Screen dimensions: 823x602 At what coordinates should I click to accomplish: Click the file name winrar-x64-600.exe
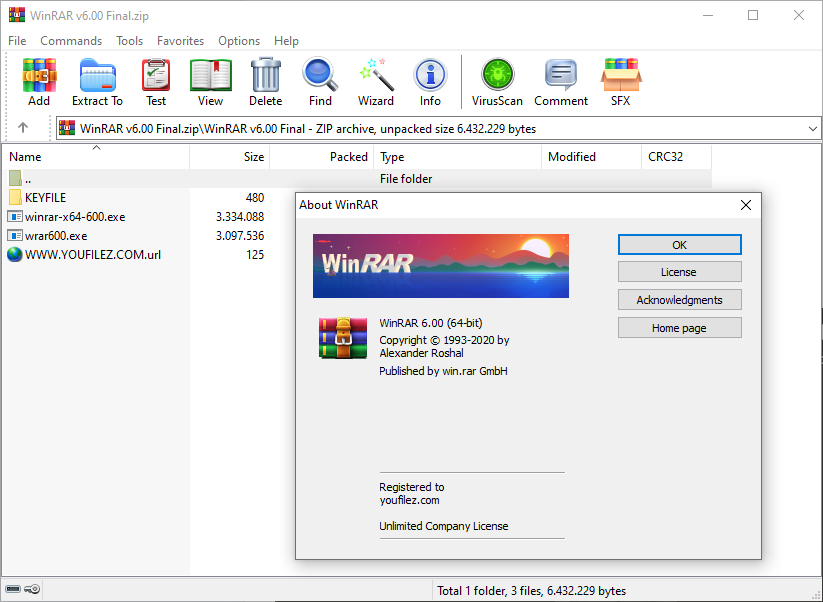click(75, 216)
